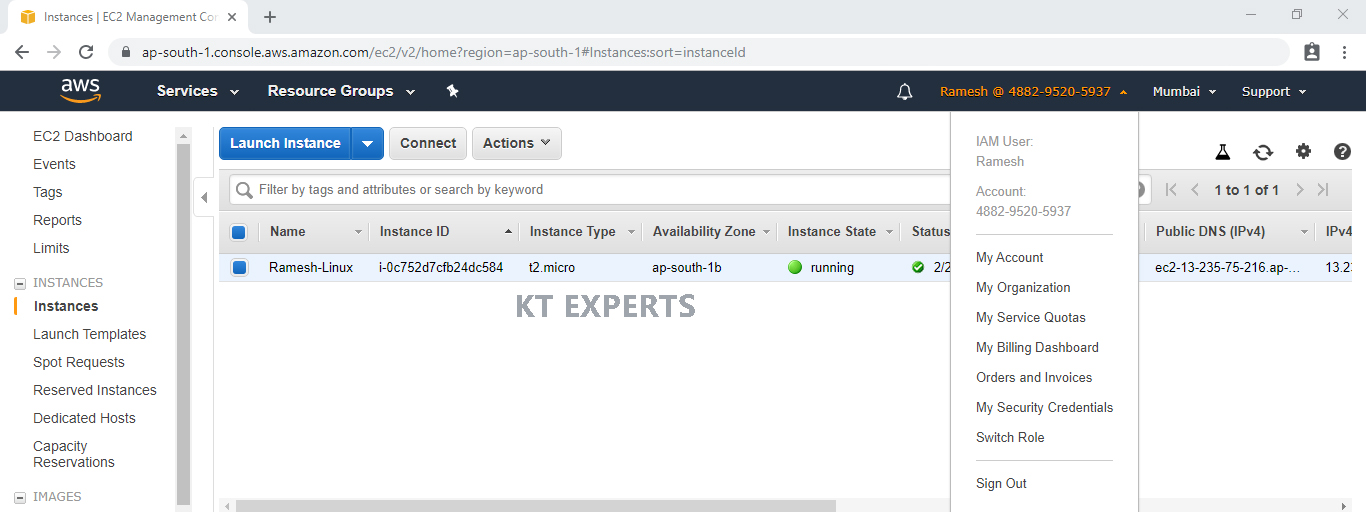Screen dimensions: 1366x512
Task: Open the notifications bell icon
Action: 905,92
